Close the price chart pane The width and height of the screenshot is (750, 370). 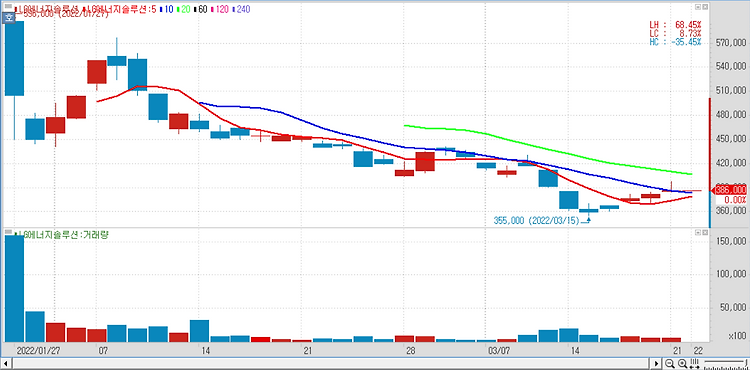(x=704, y=7)
